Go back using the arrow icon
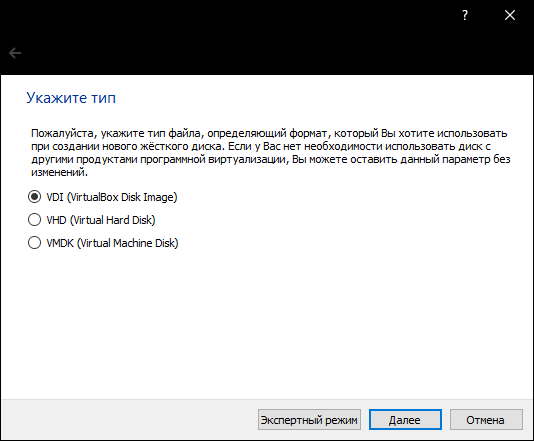534x441 pixels. pyautogui.click(x=15, y=53)
